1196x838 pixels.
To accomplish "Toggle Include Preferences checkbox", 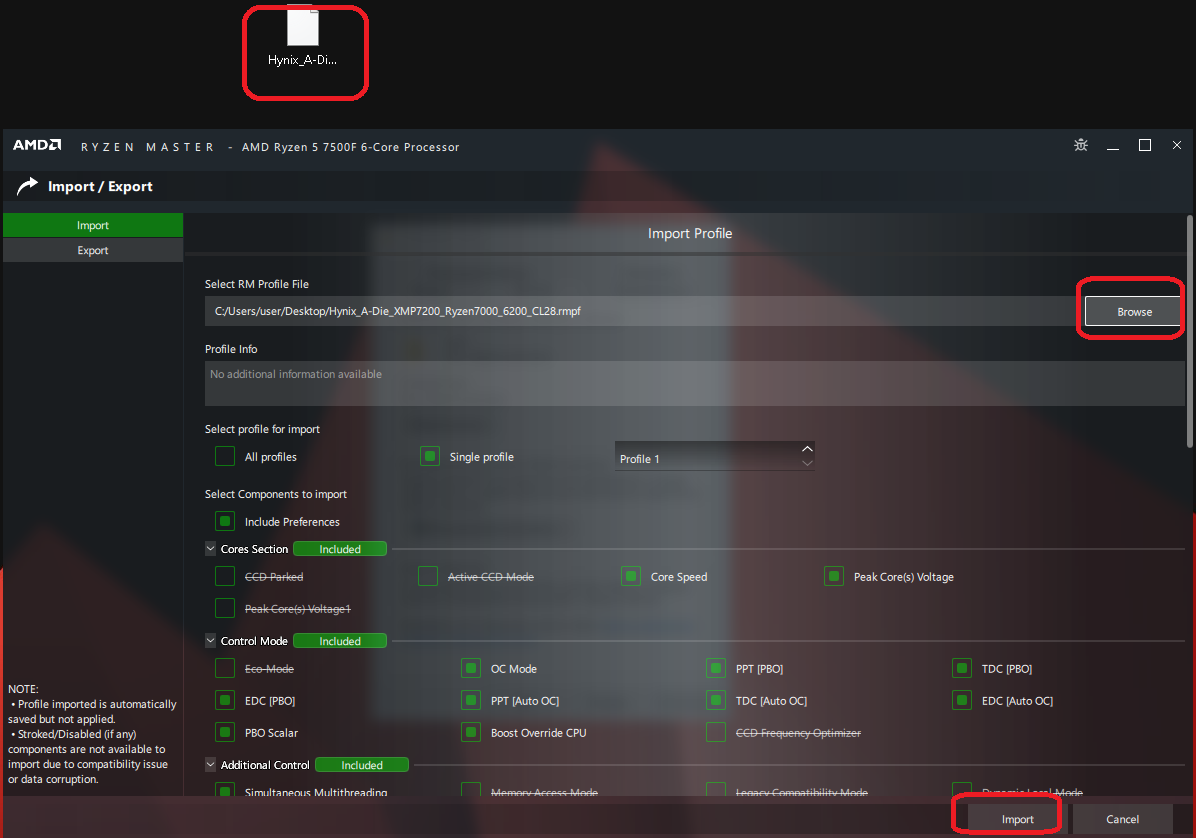I will click(225, 522).
